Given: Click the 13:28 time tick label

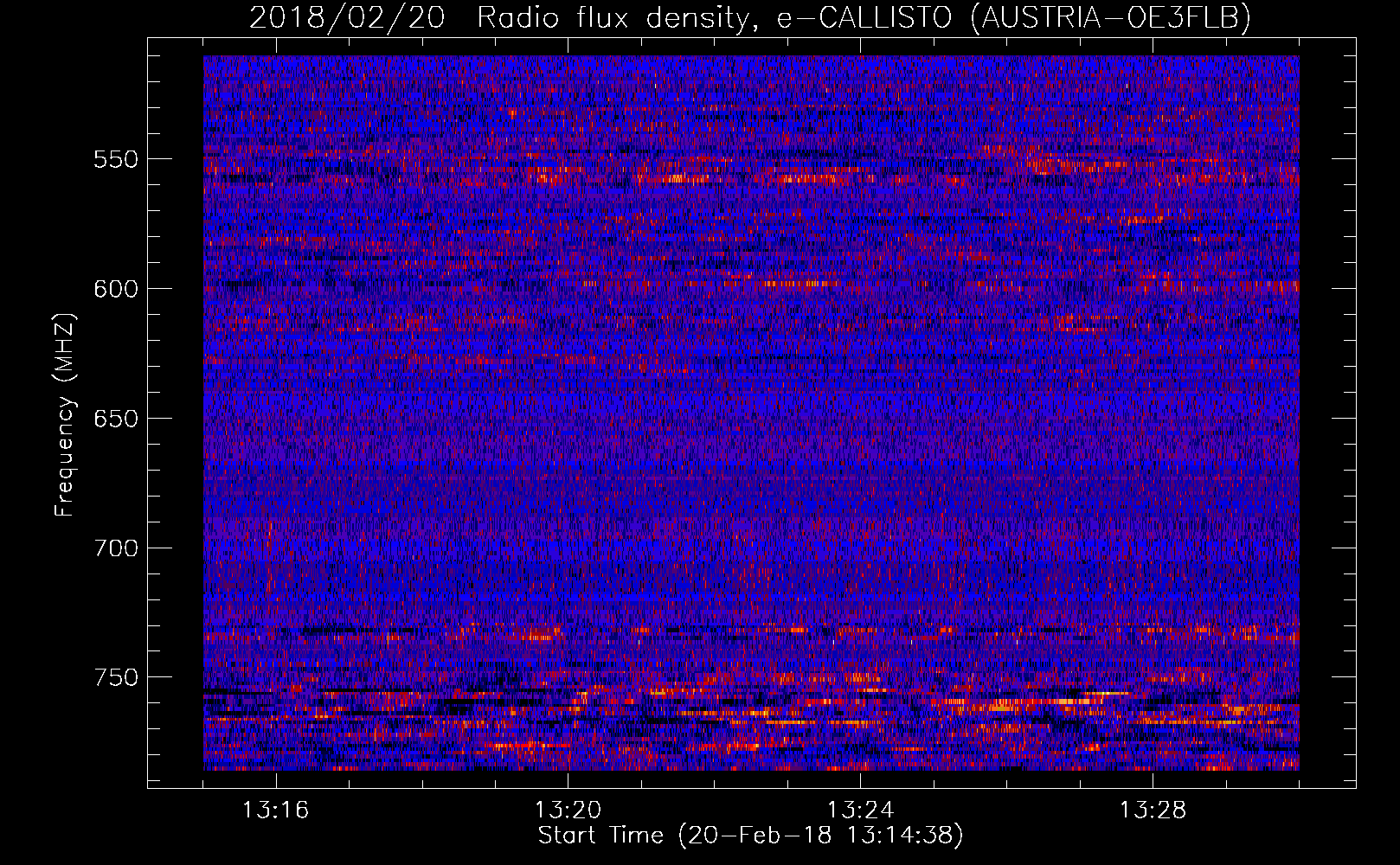Looking at the screenshot, I should tap(1153, 811).
